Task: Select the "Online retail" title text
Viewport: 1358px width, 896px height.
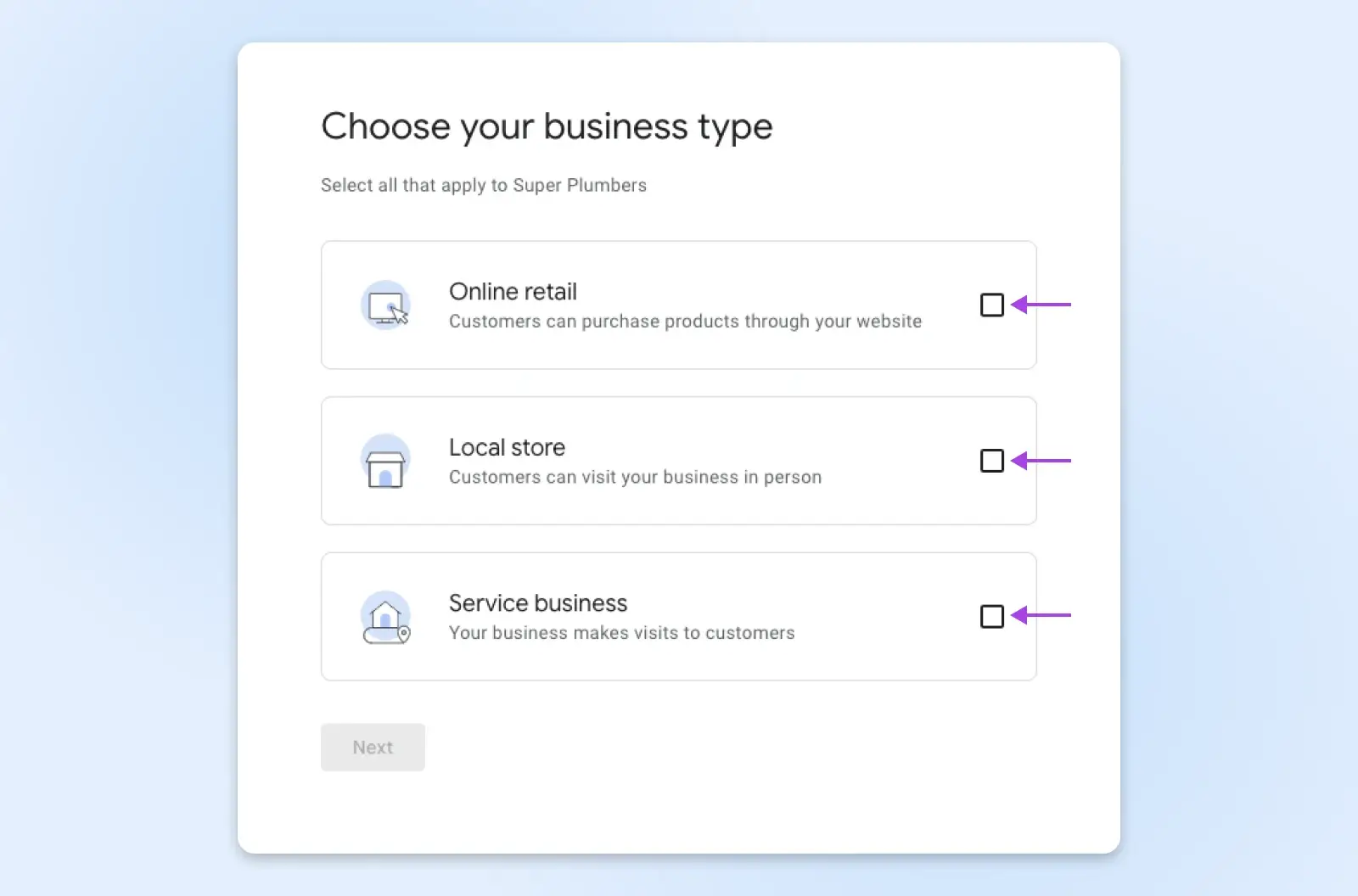Action: tap(513, 292)
